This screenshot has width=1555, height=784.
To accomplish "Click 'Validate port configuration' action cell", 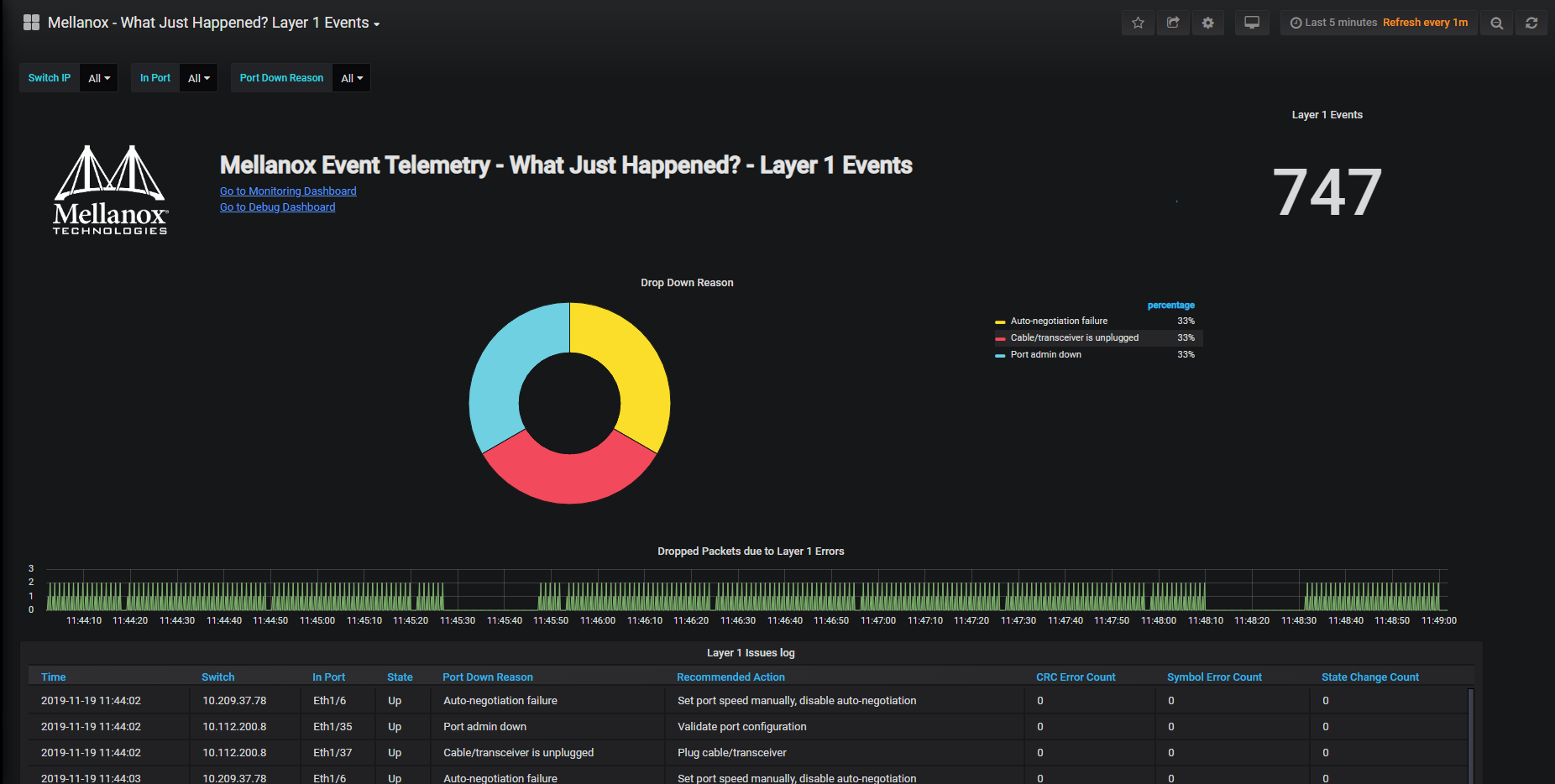I will coord(741,727).
